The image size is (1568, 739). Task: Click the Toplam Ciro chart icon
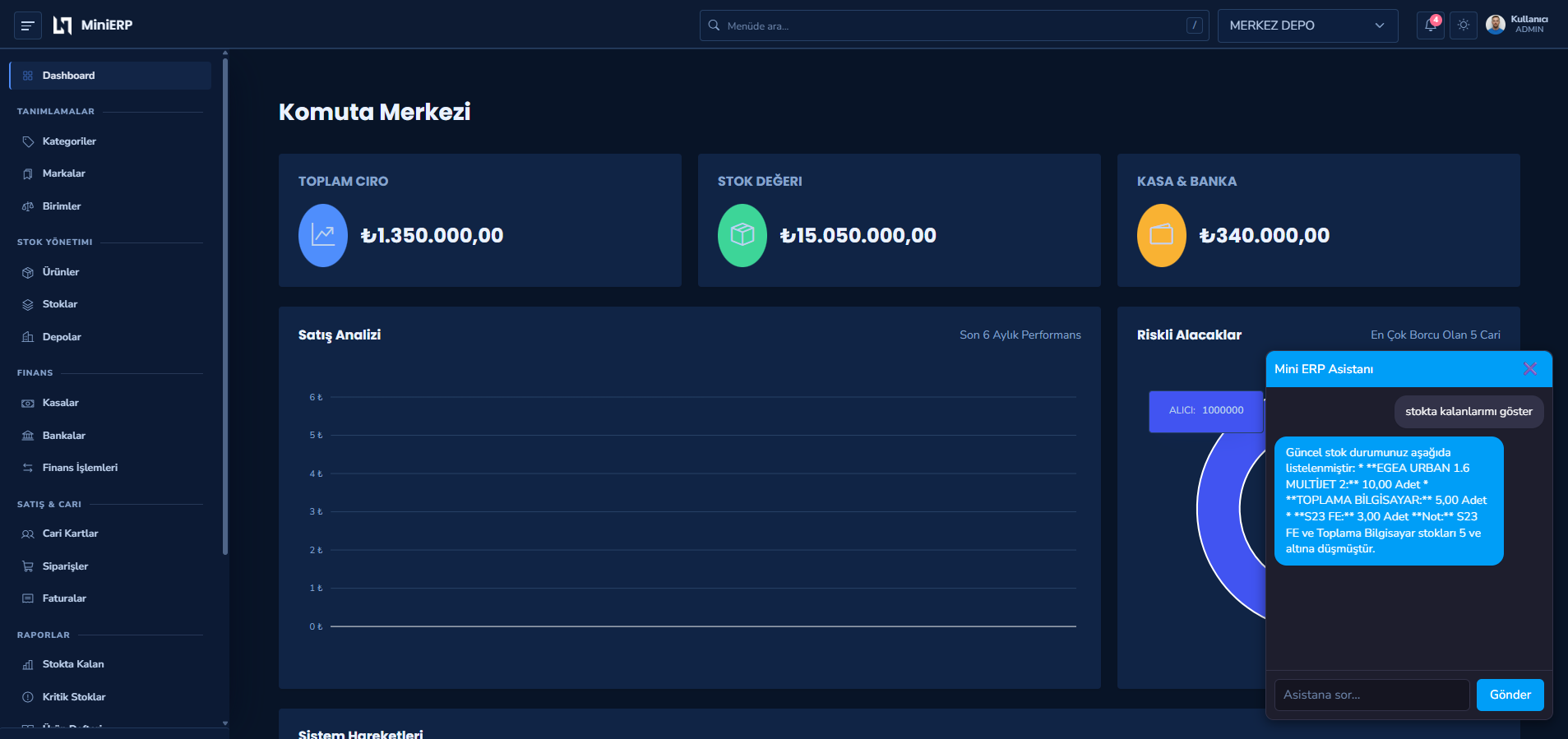323,235
